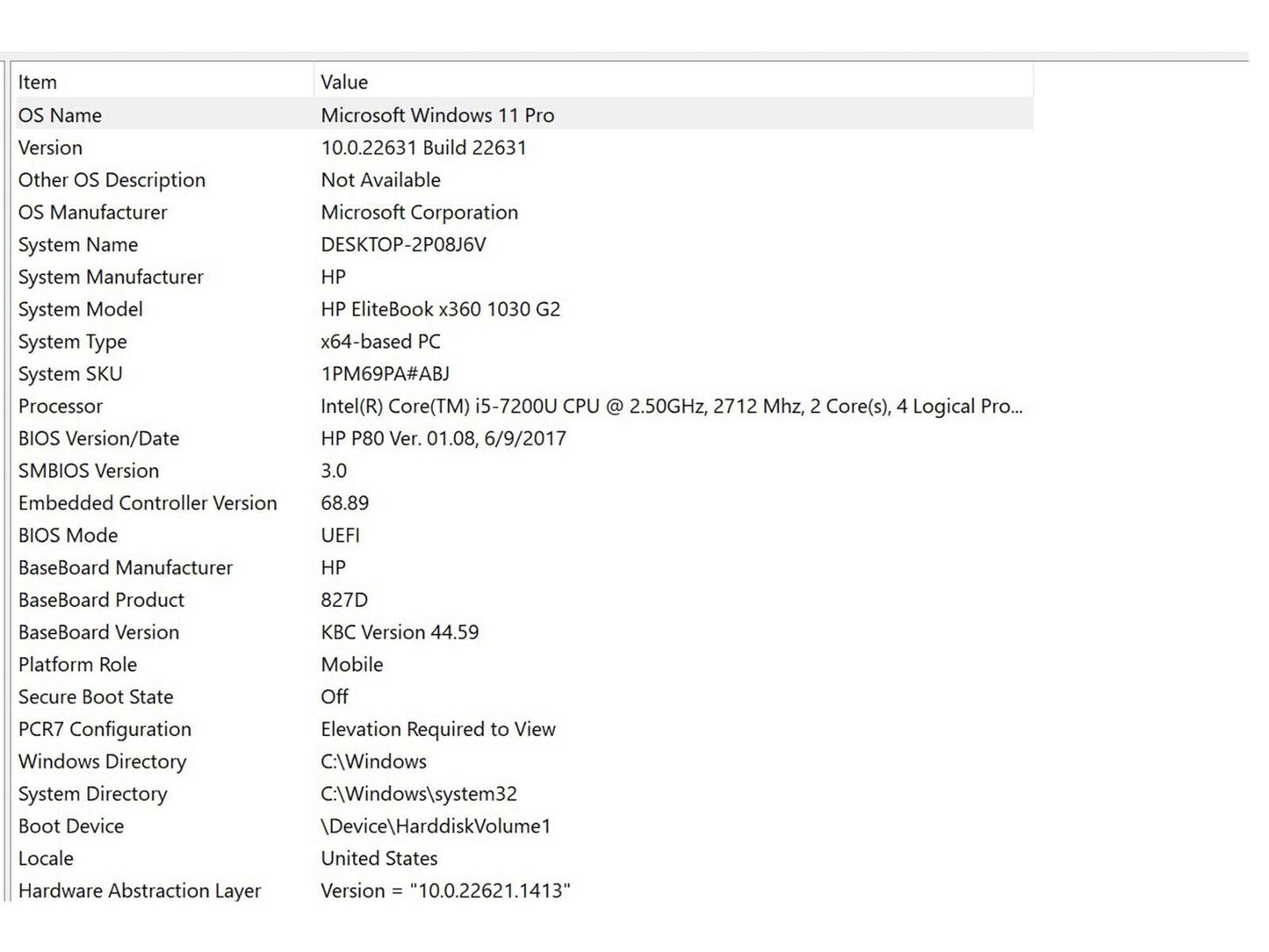Select the System SKU row
1269x952 pixels.
(x=70, y=374)
